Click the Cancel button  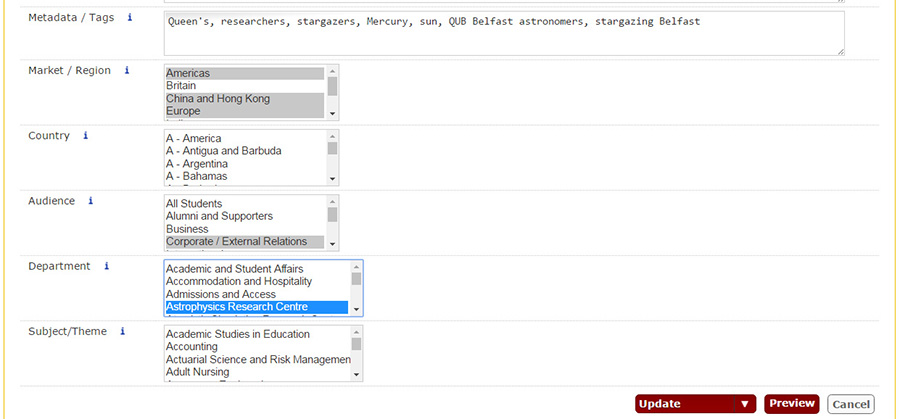pyautogui.click(x=851, y=404)
